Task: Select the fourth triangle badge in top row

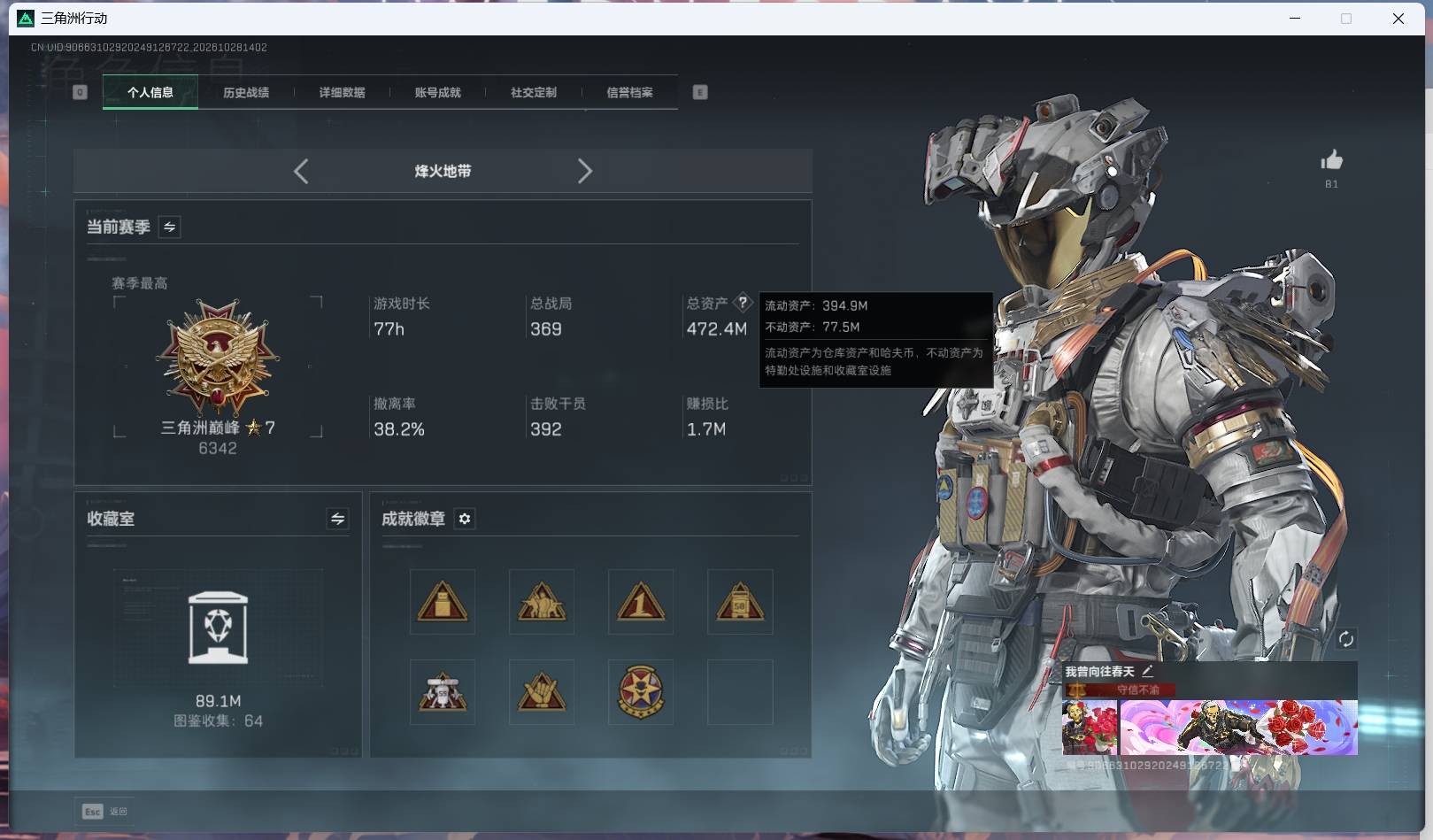Action: click(740, 602)
